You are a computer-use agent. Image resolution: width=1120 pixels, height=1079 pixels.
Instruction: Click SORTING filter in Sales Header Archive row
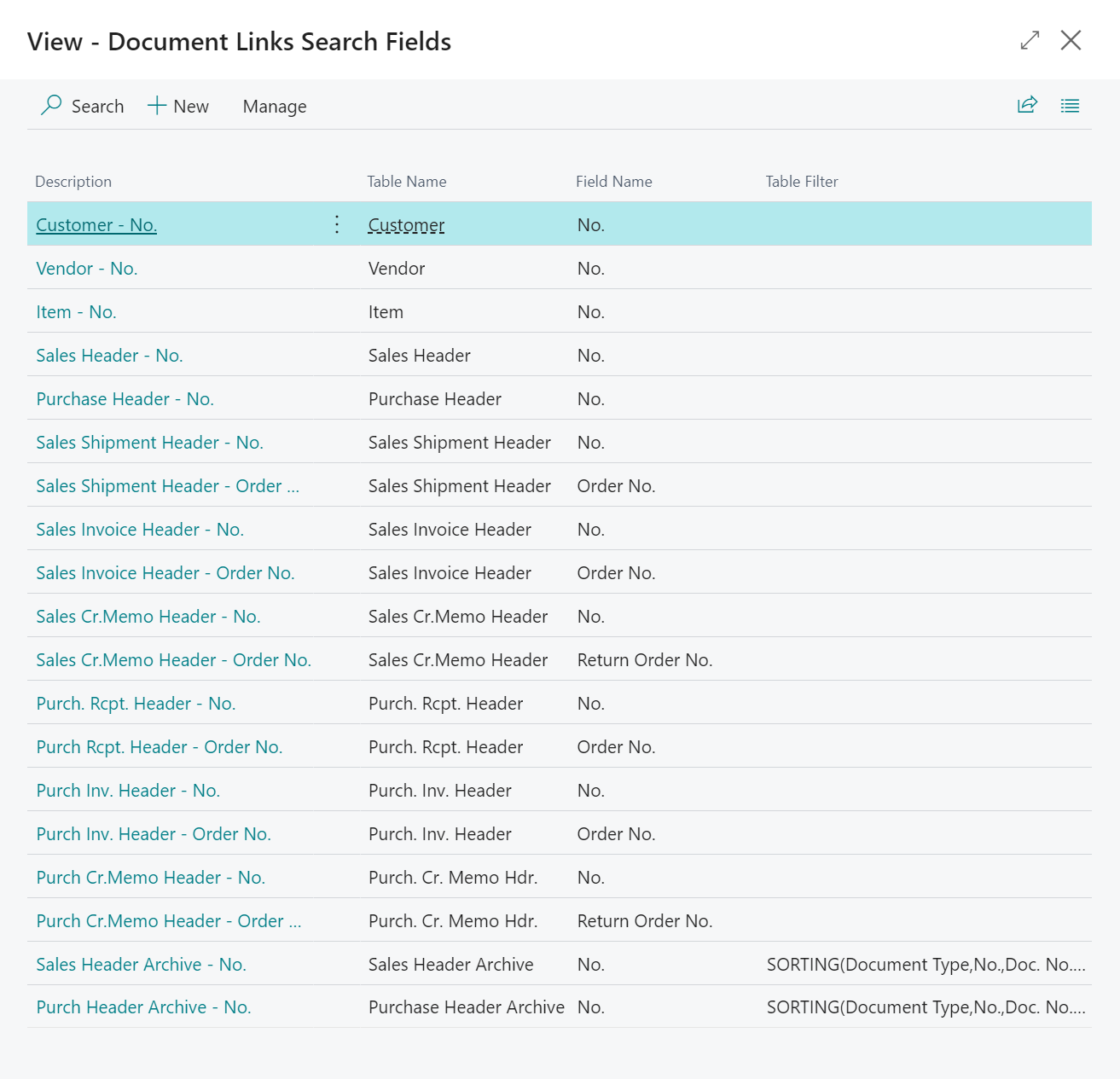(926, 965)
